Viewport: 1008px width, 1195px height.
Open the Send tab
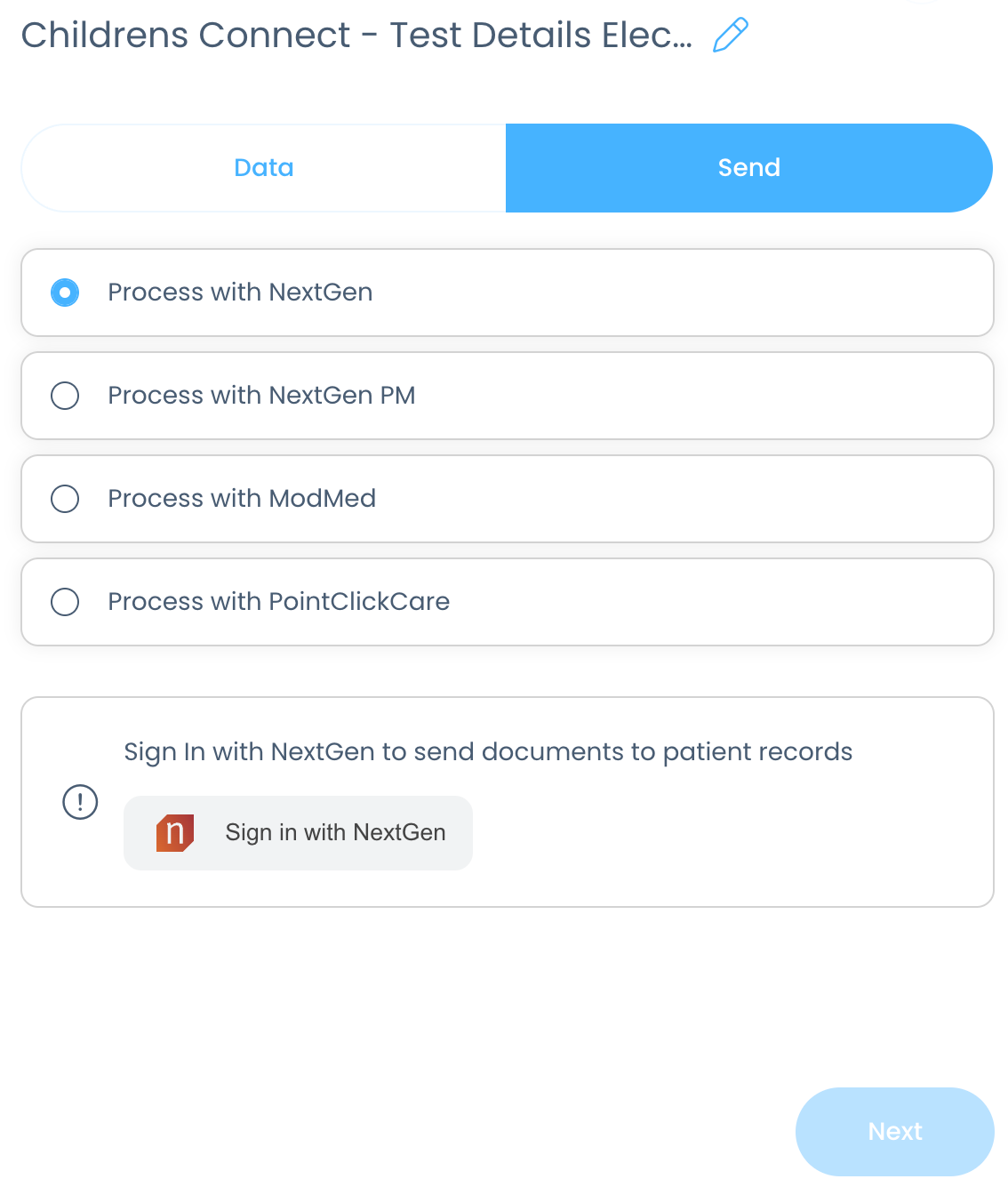point(748,168)
